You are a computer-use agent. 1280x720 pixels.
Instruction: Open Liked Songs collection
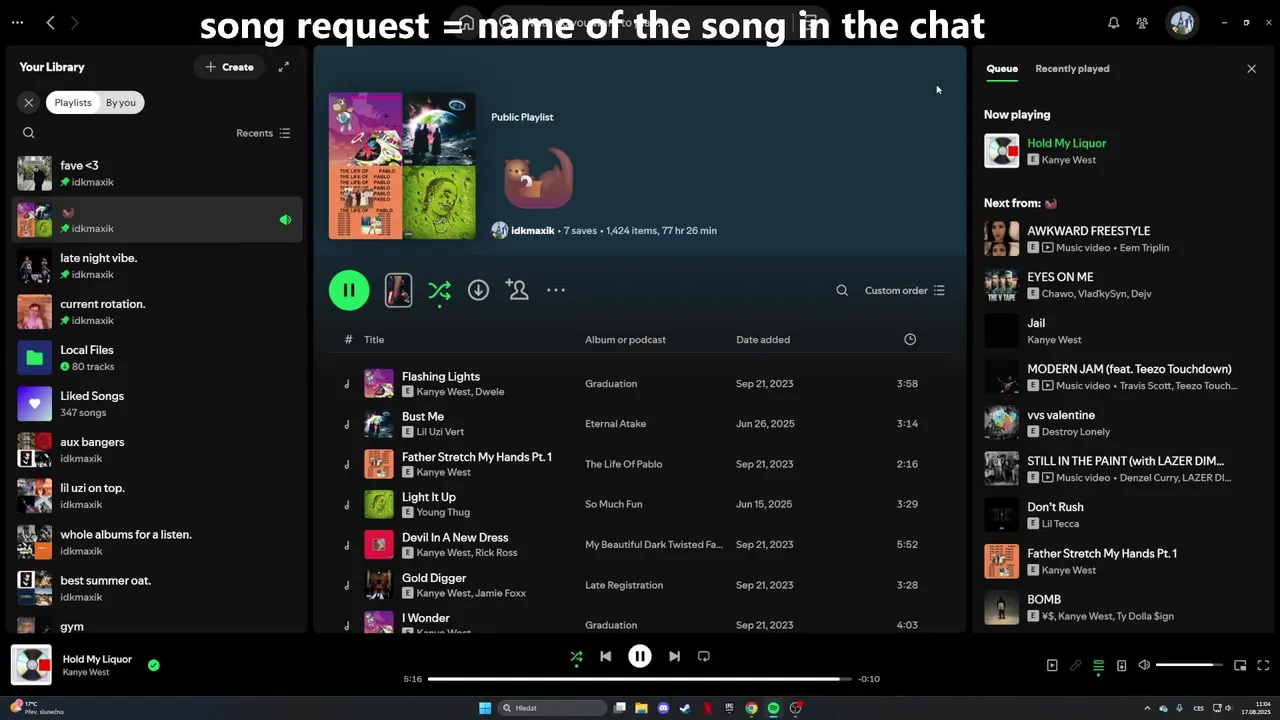[x=157, y=403]
